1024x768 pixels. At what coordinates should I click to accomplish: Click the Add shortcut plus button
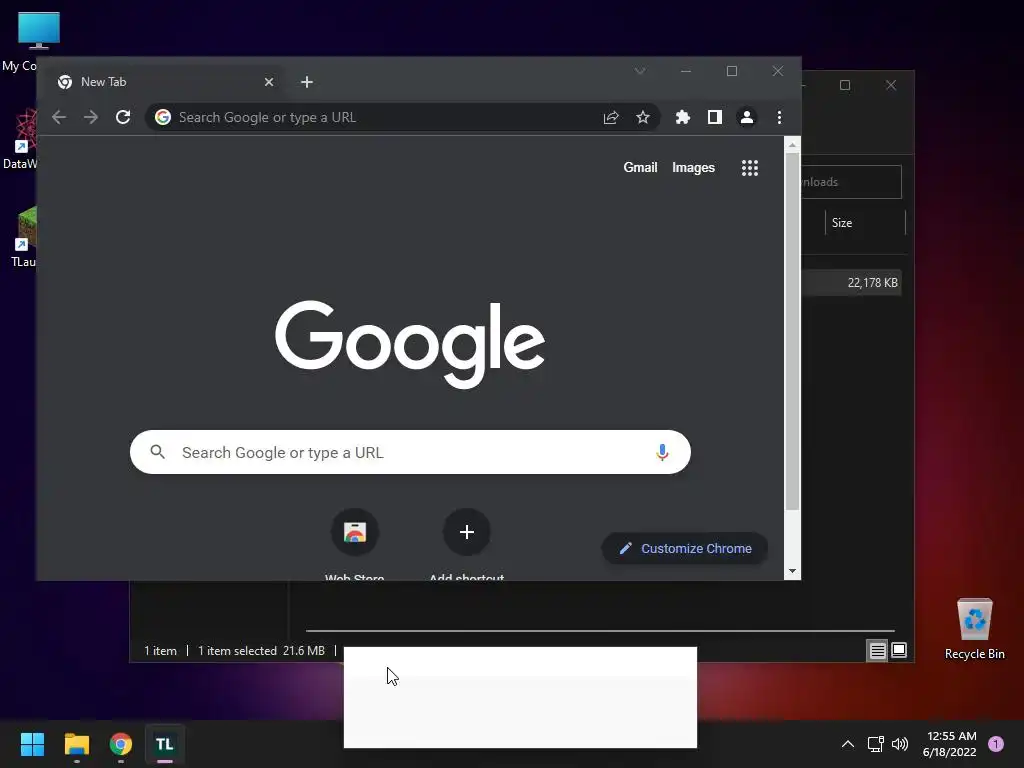[x=466, y=532]
